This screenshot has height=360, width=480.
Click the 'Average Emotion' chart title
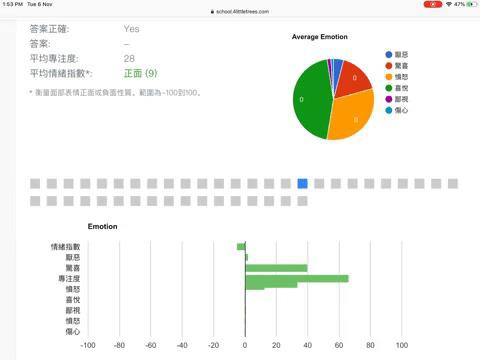[x=320, y=37]
